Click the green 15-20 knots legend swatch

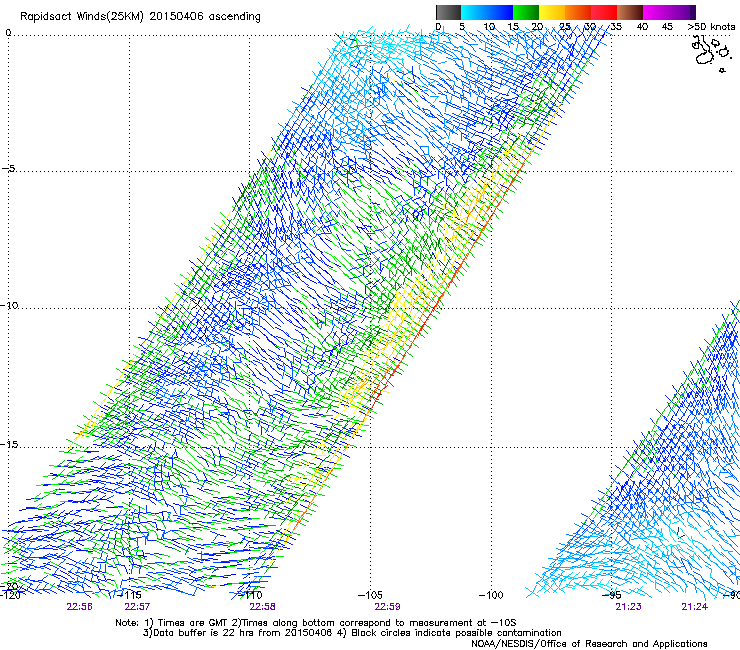click(x=526, y=12)
